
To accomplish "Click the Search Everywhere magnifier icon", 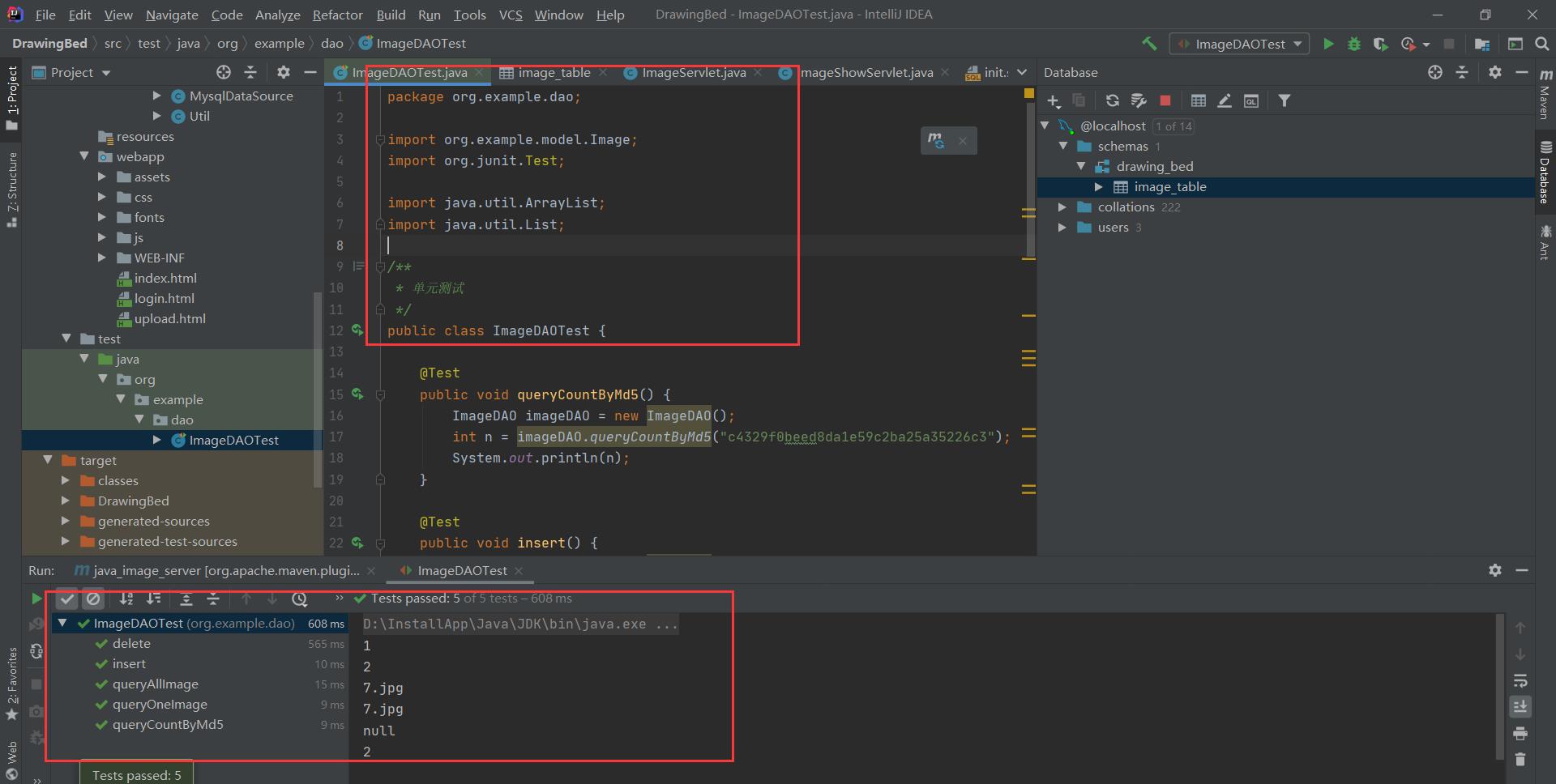I will click(x=1542, y=44).
